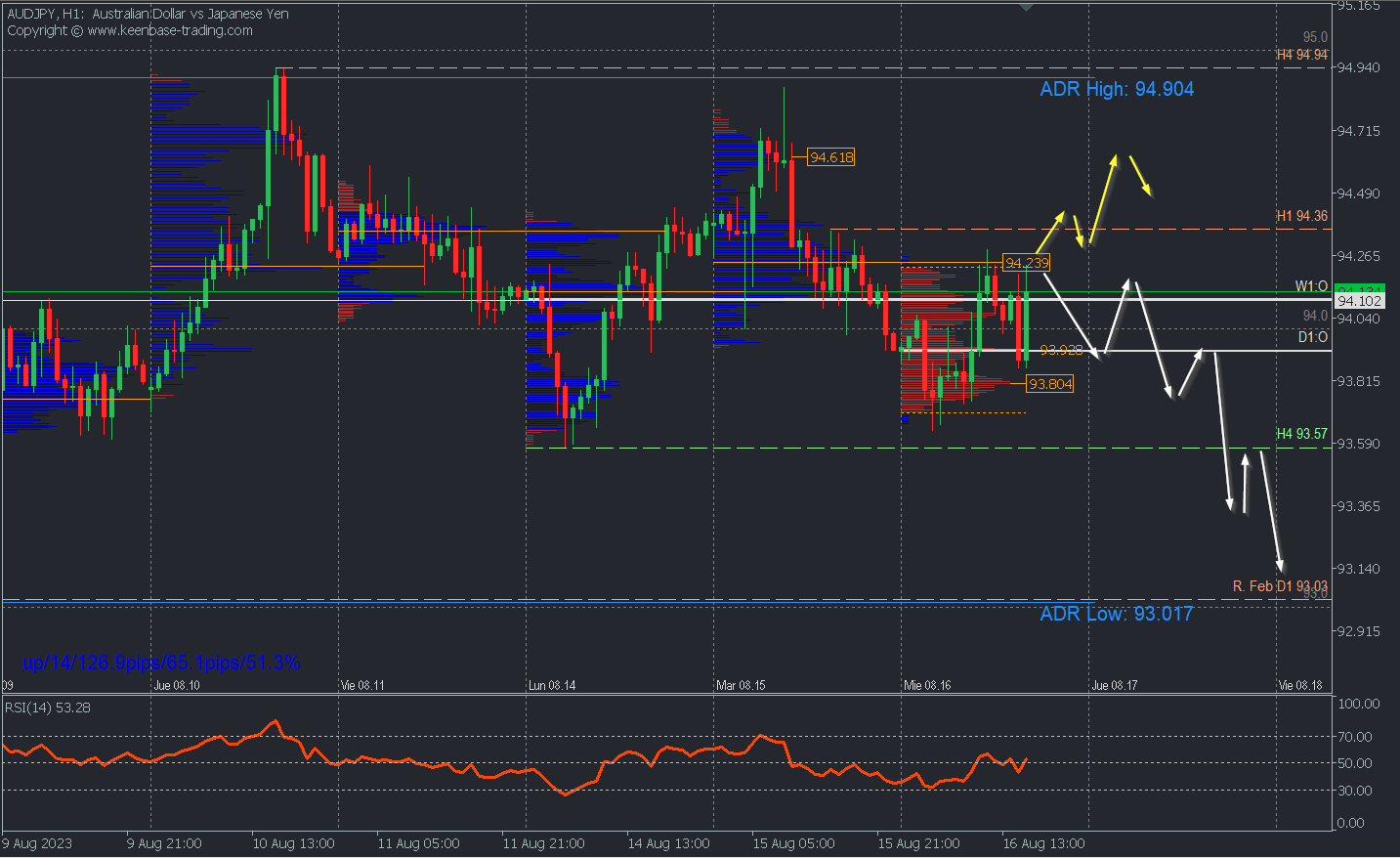This screenshot has height=858, width=1400.
Task: Click the RSI(14) 53.28 indicator label
Action: [x=48, y=708]
